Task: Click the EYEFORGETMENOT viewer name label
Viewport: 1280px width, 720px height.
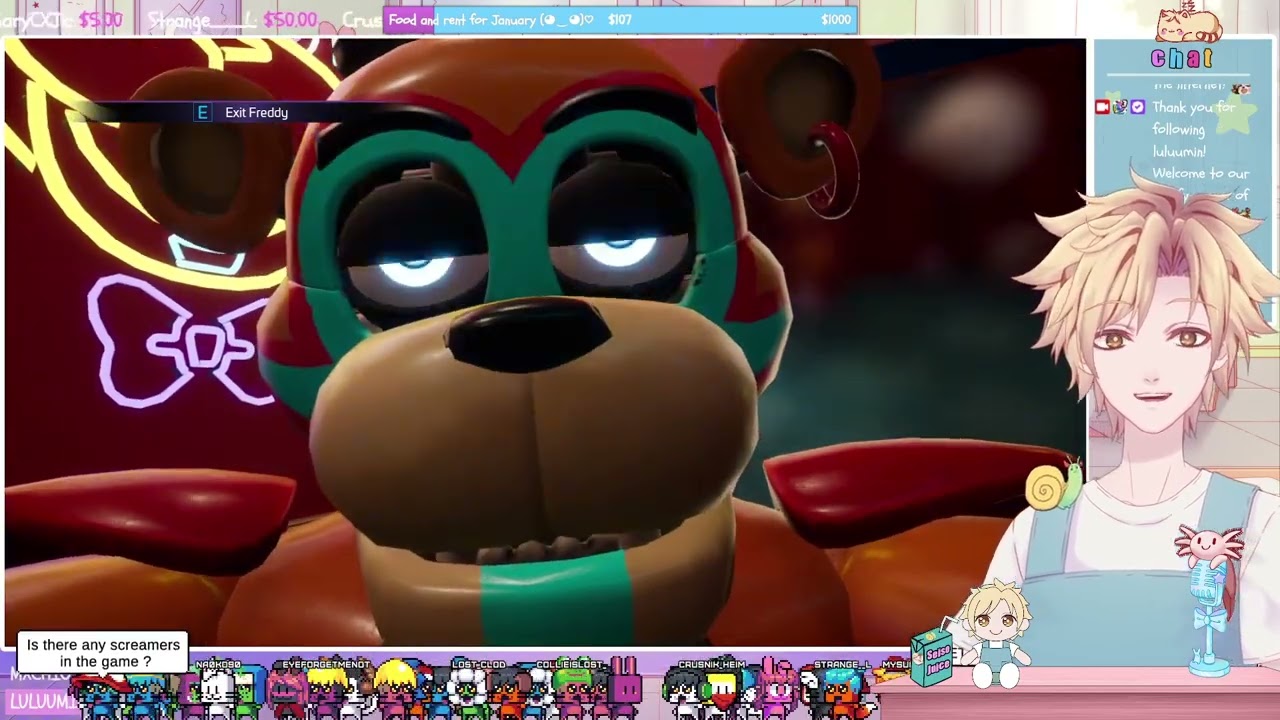Action: 326,664
